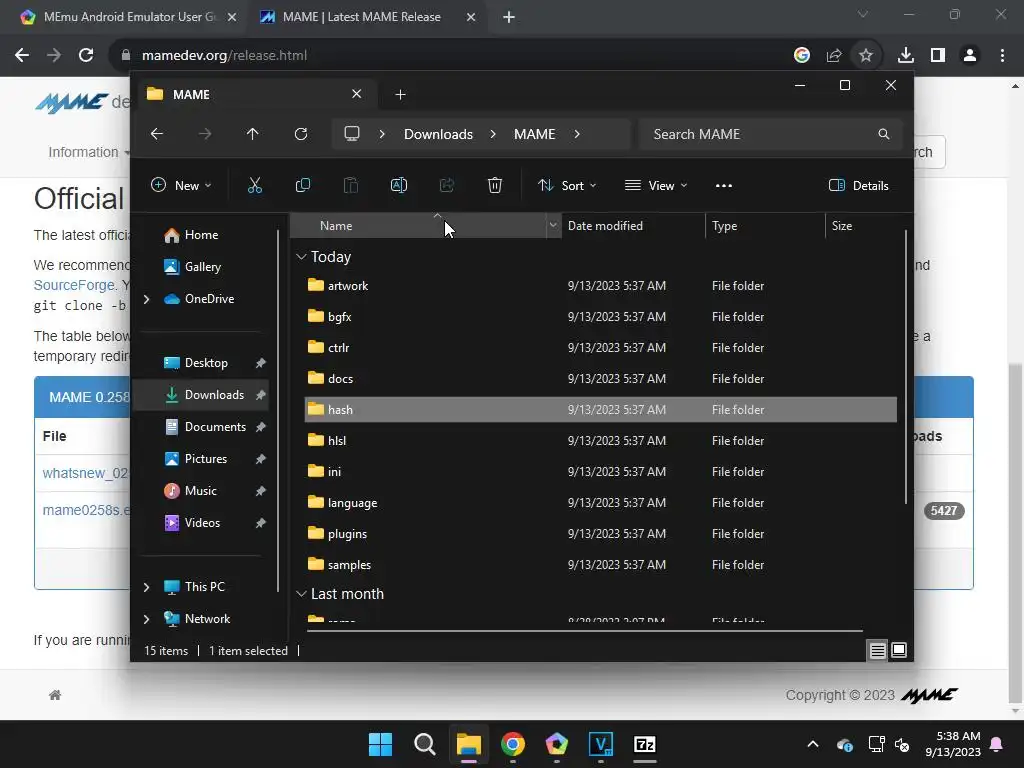Click the 7-Zip icon on taskbar
Screen dimensions: 1024x768
[x=645, y=744]
